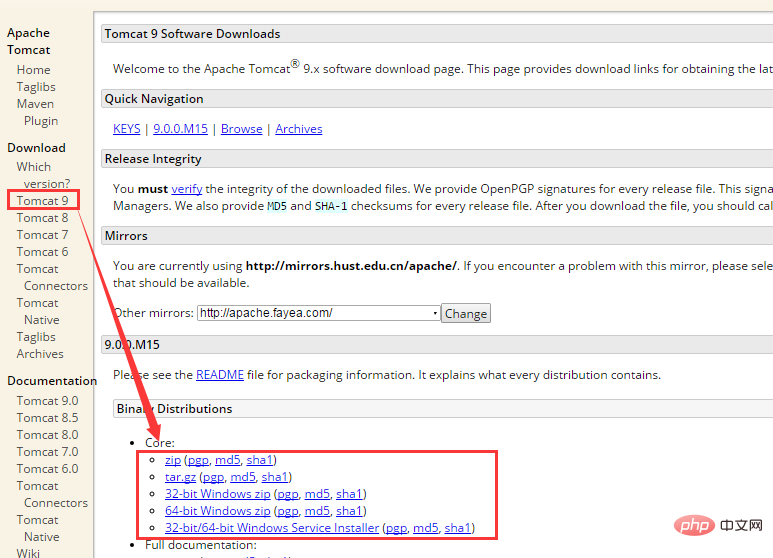Click the Browse quick navigation link

click(x=242, y=129)
